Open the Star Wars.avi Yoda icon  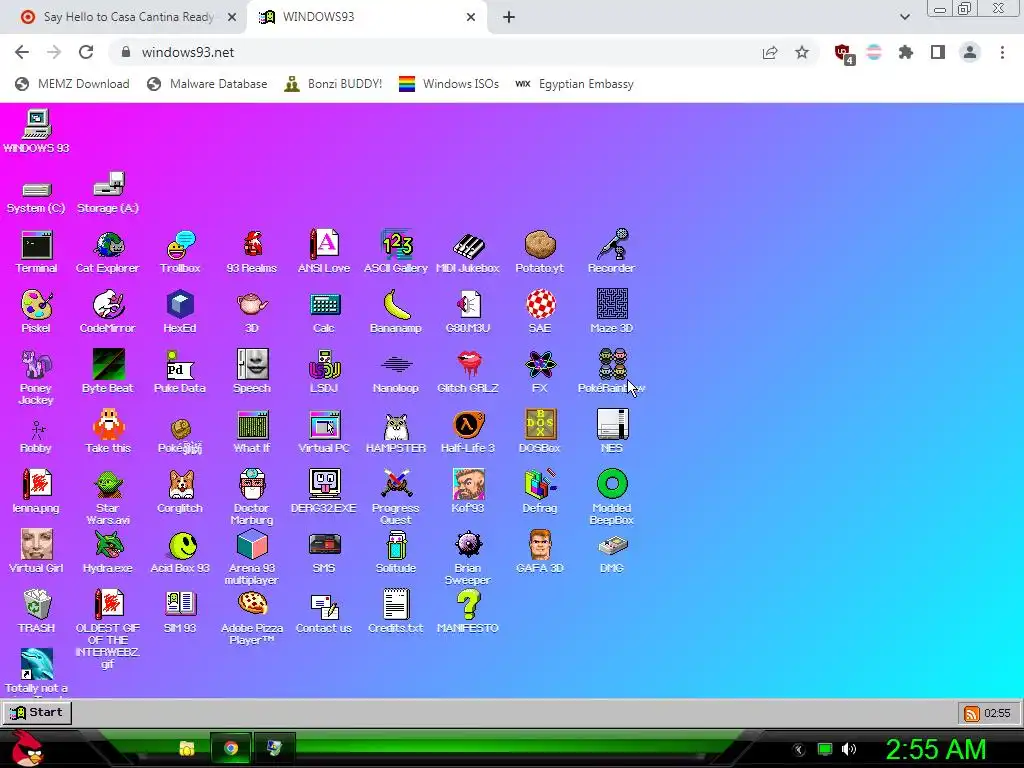tap(108, 497)
